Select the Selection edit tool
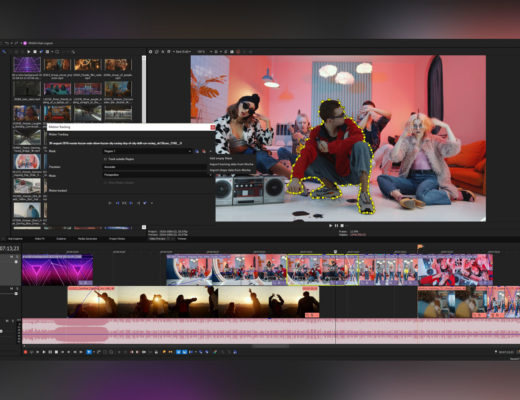 [105, 352]
